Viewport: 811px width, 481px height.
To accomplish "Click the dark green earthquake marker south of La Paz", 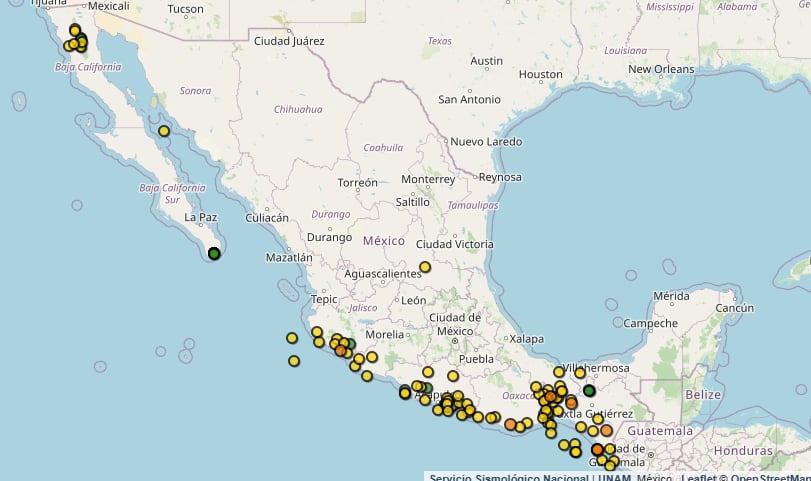I will point(214,253).
